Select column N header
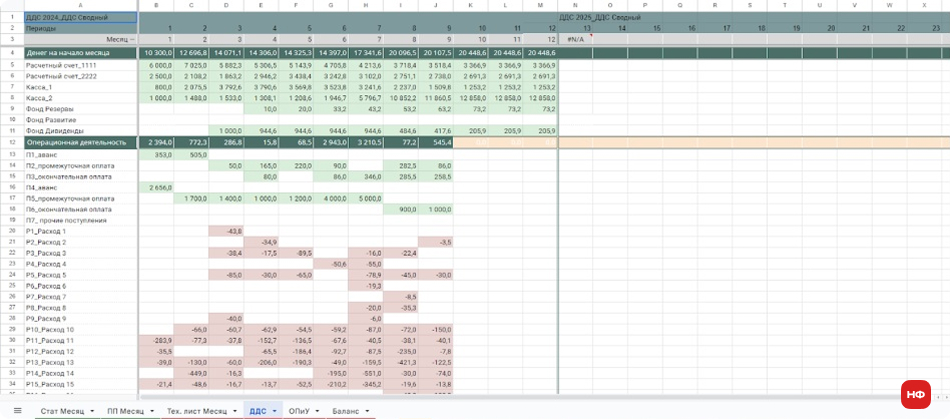This screenshot has height=419, width=950. point(574,5)
